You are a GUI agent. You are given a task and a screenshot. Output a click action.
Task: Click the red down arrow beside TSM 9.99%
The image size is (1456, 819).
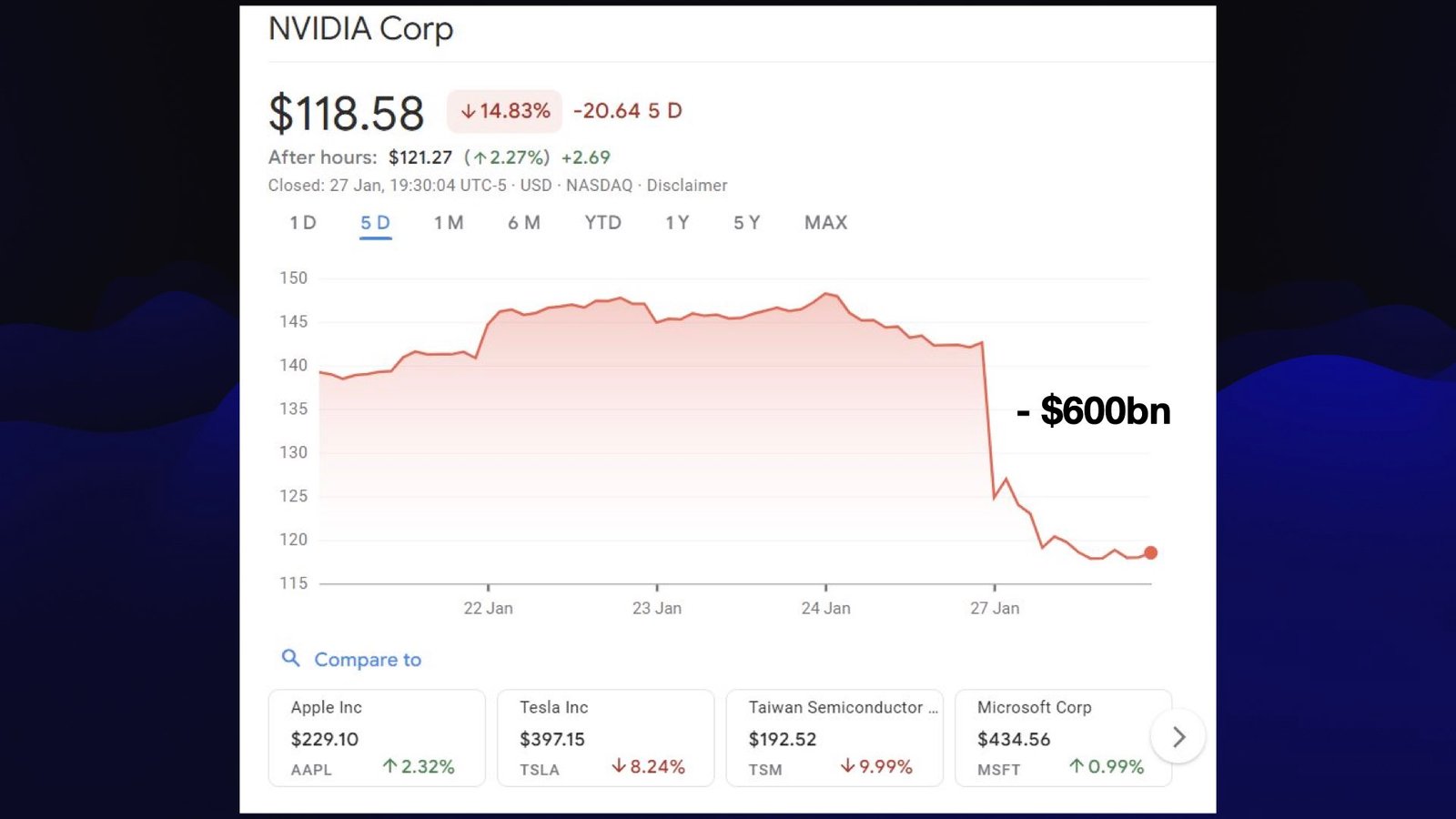[x=849, y=767]
